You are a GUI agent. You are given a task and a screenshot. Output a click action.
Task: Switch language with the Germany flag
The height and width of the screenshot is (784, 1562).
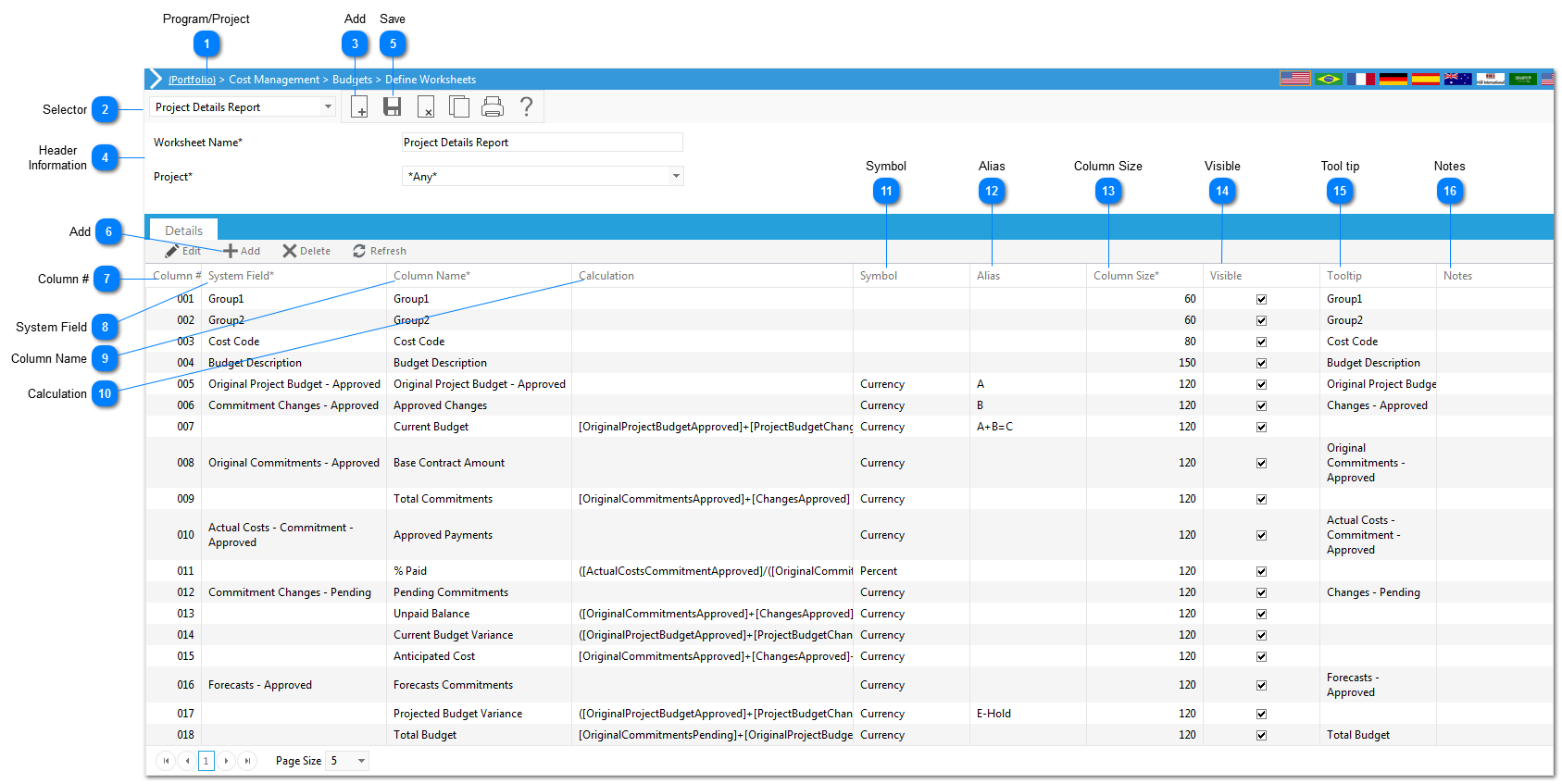click(x=1393, y=79)
